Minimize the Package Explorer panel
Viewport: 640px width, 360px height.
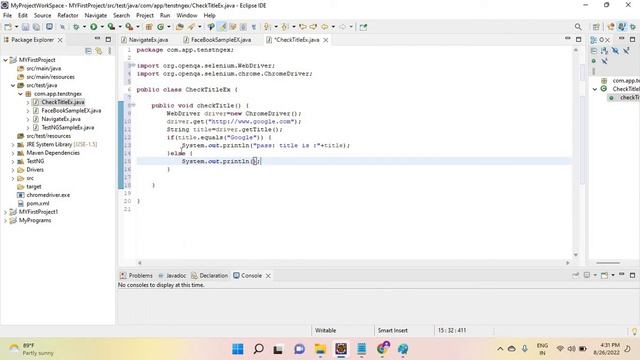click(x=97, y=39)
